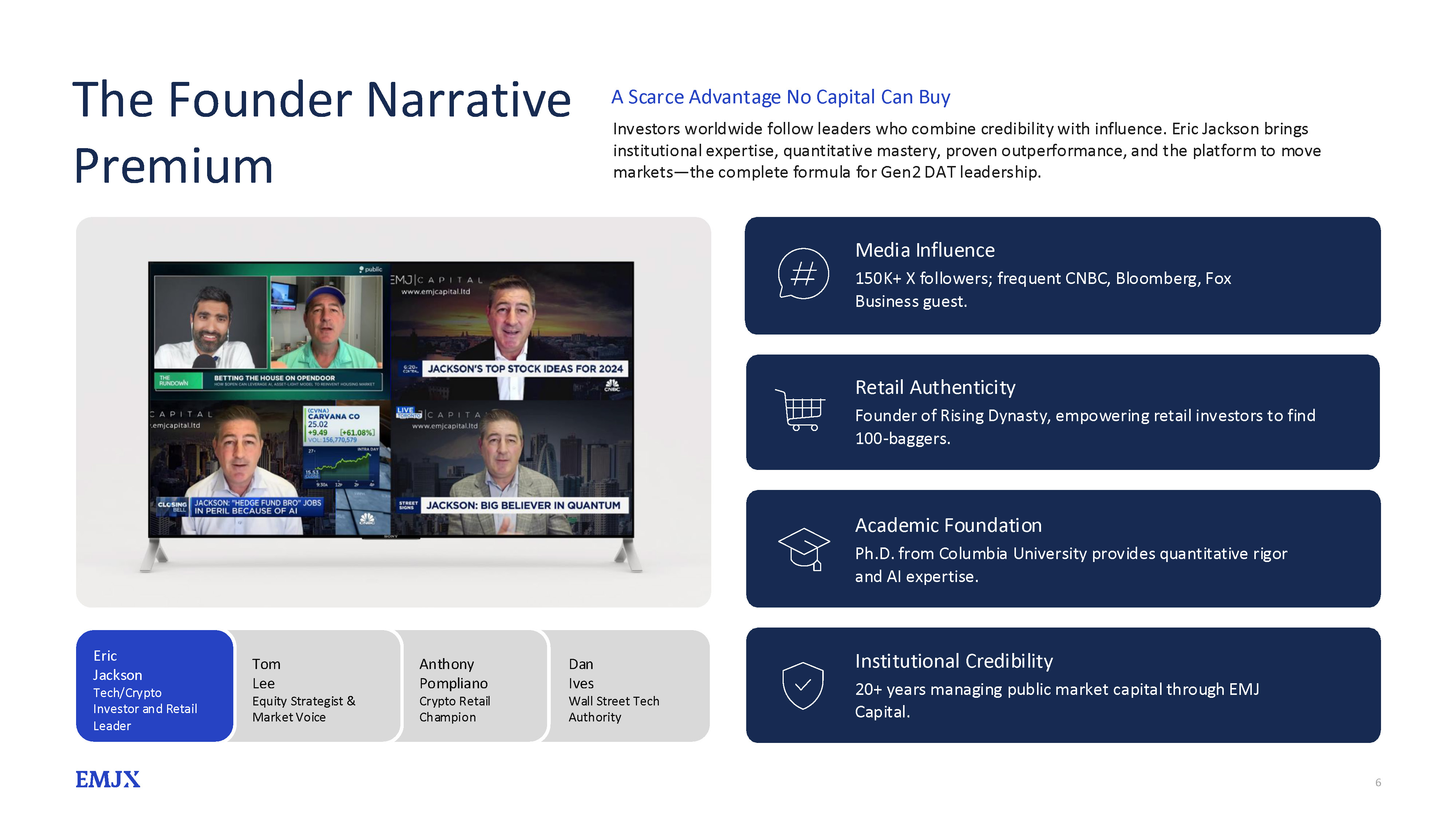Screen dimensions: 1456x819
Task: Click the www.emjcapital.ltd link top video
Action: pyautogui.click(x=435, y=292)
